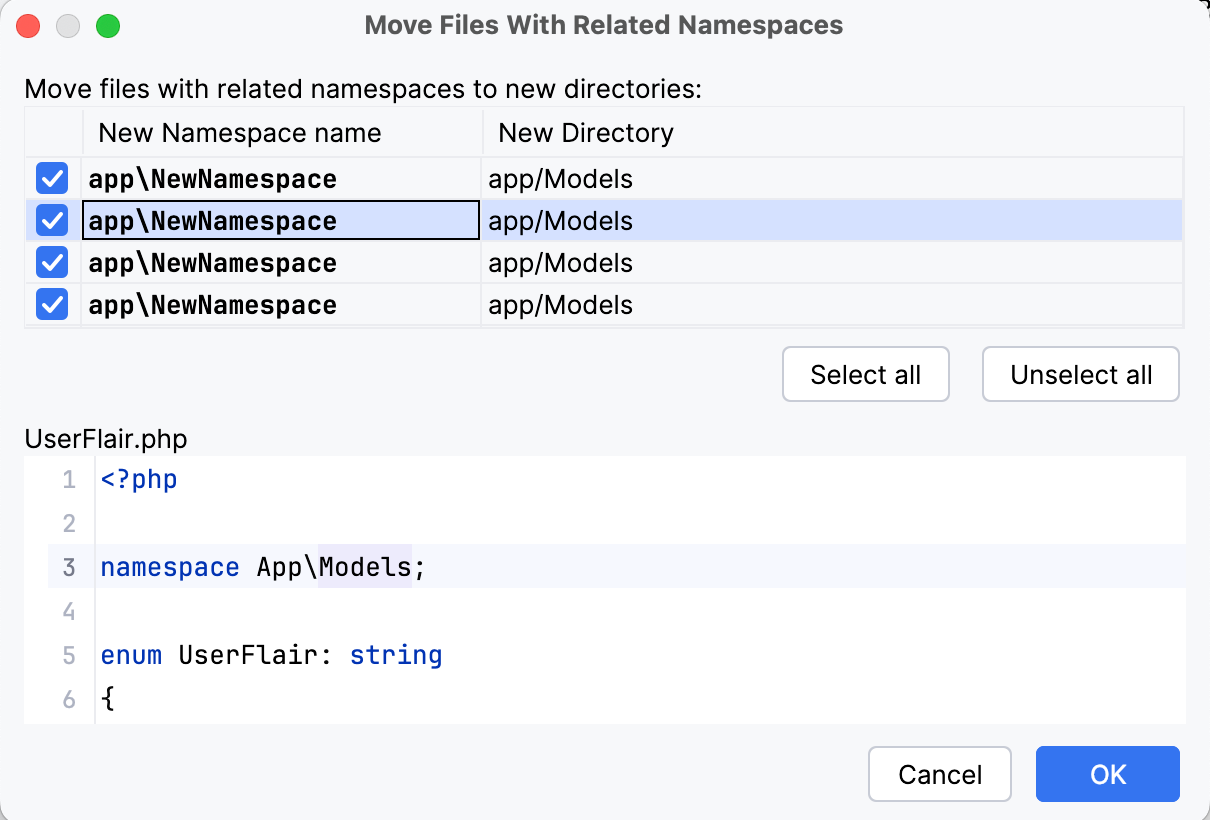Click the namespace App\Models code line
This screenshot has width=1210, height=820.
point(260,567)
